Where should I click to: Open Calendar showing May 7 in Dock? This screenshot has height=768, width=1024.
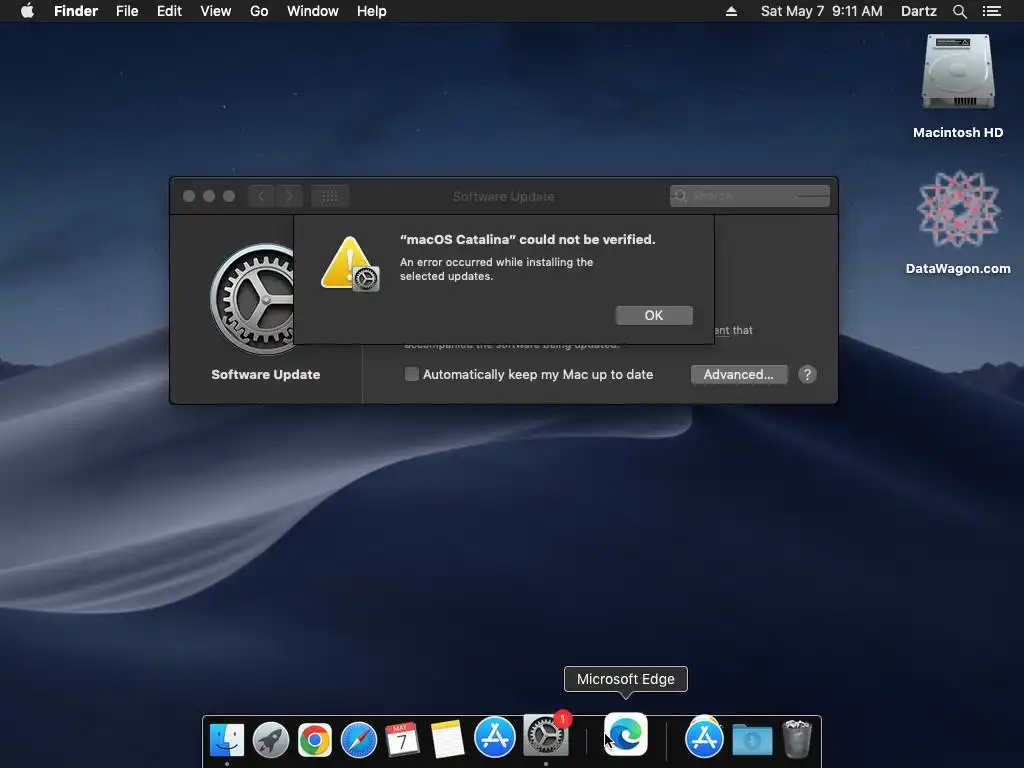coord(402,740)
